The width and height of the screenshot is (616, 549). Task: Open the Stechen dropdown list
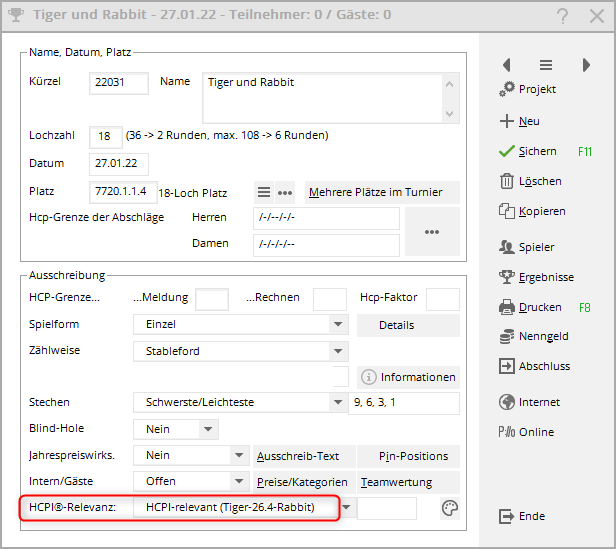tap(340, 403)
